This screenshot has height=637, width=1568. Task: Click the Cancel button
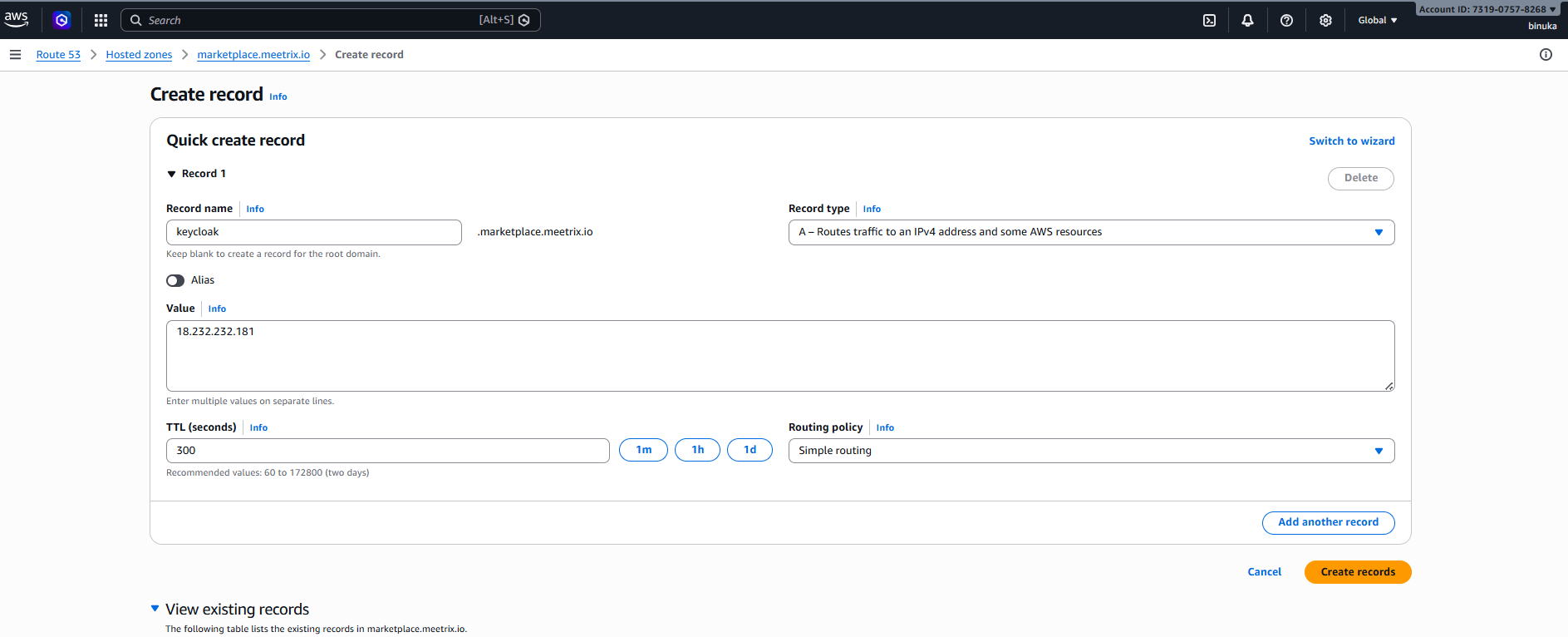1264,572
